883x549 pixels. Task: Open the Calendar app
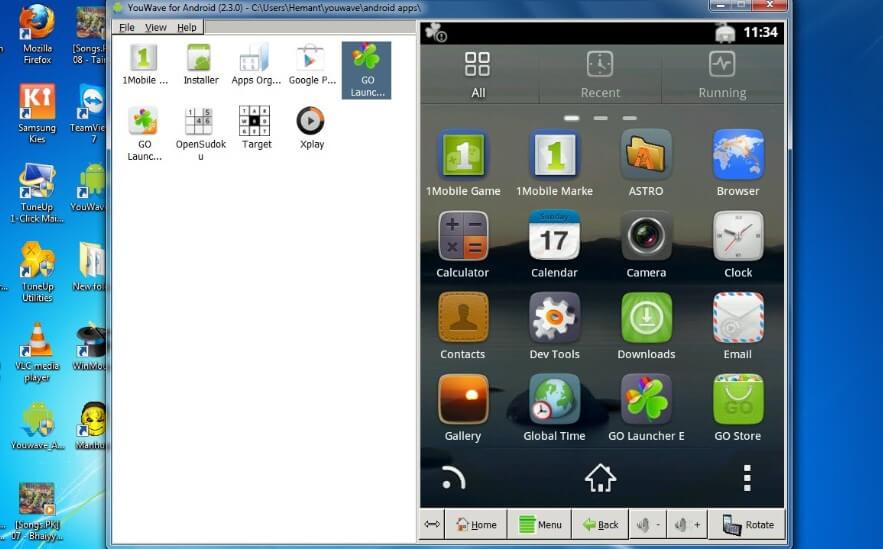coord(555,245)
